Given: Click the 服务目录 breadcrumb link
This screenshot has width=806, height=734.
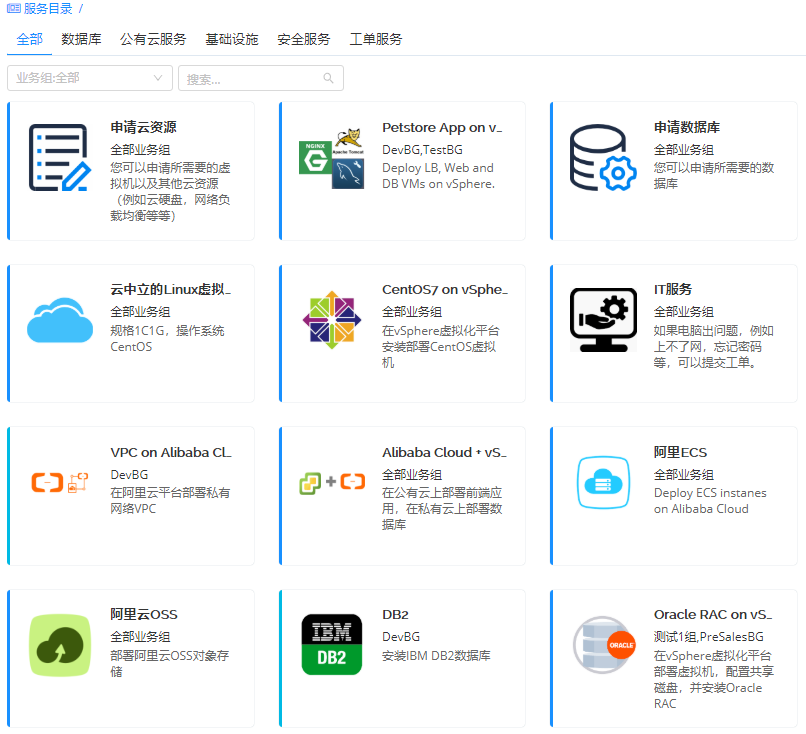Looking at the screenshot, I should [x=46, y=8].
